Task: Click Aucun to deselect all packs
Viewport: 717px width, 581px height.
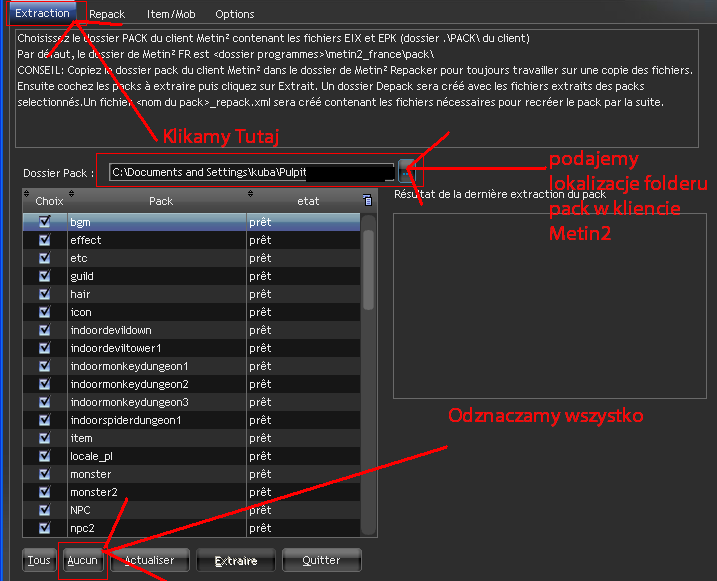Action: coord(82,560)
